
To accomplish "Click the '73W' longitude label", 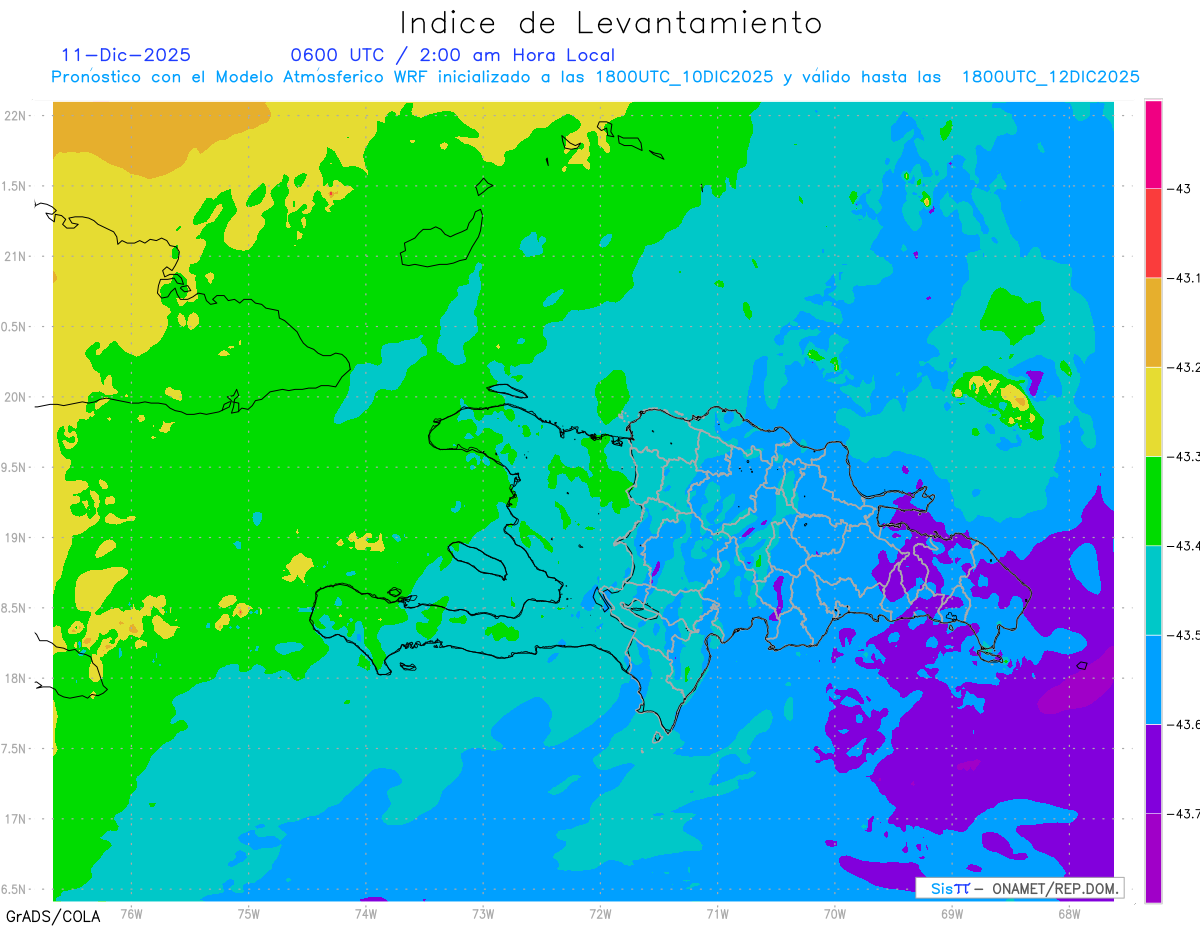I will click(x=483, y=913).
